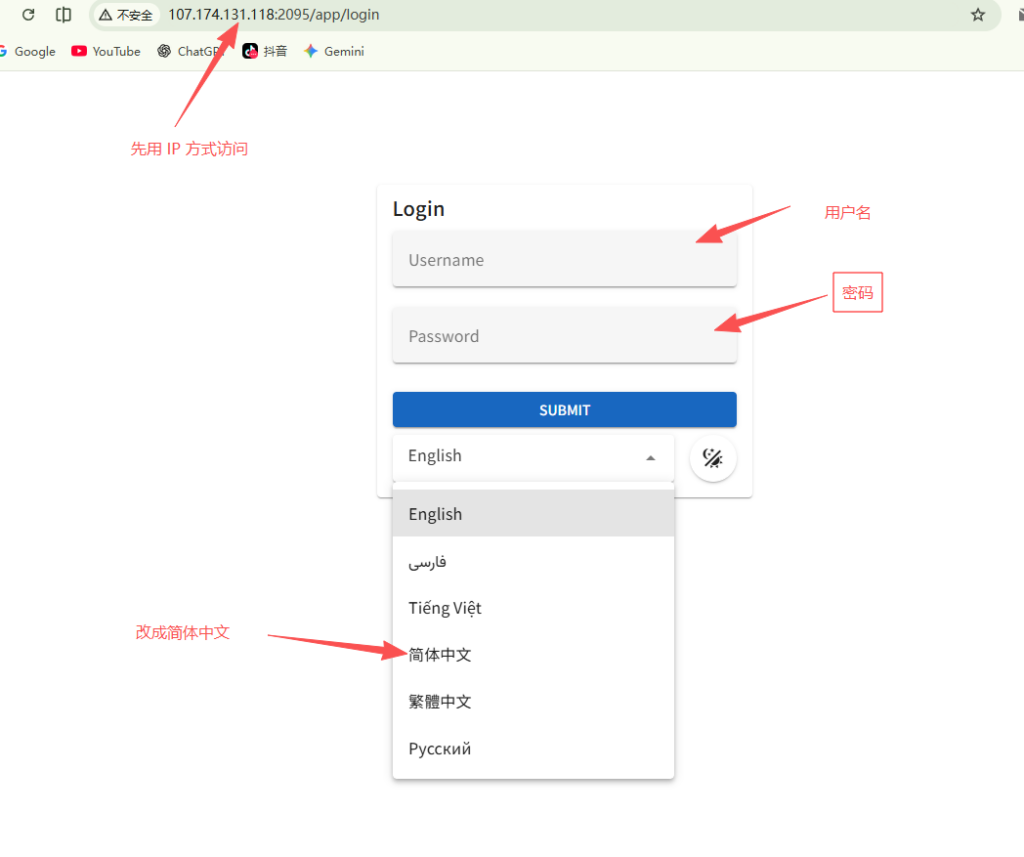Click the split screen icon beside reload

63,15
